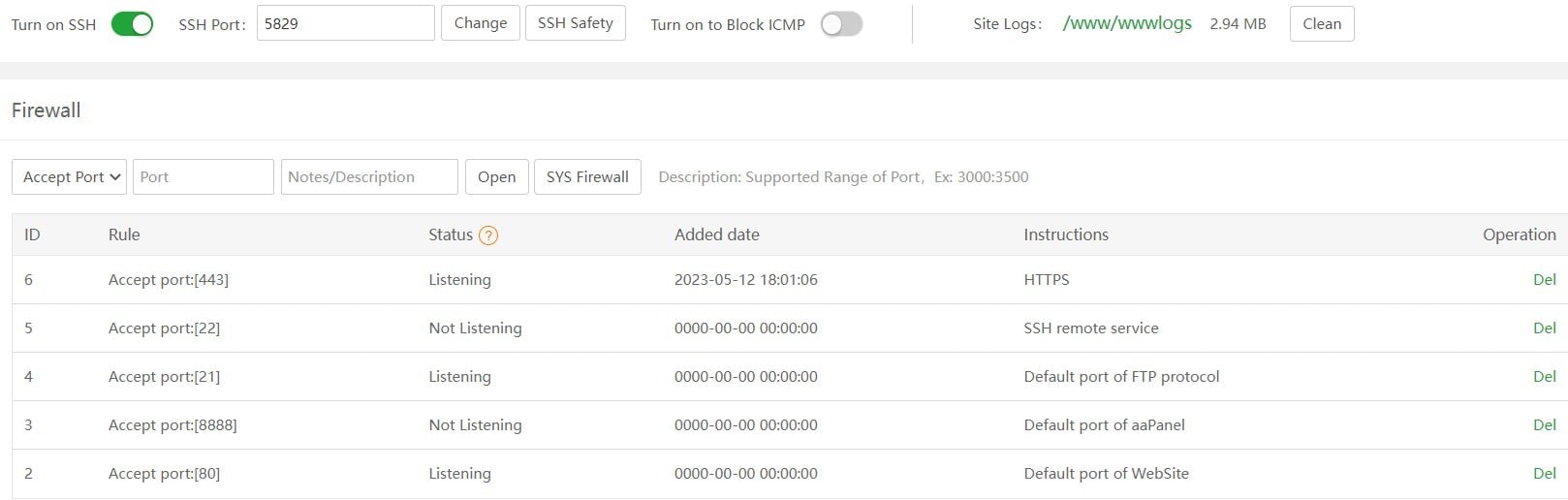
Task: Click the Change SSH port button
Action: 481,23
